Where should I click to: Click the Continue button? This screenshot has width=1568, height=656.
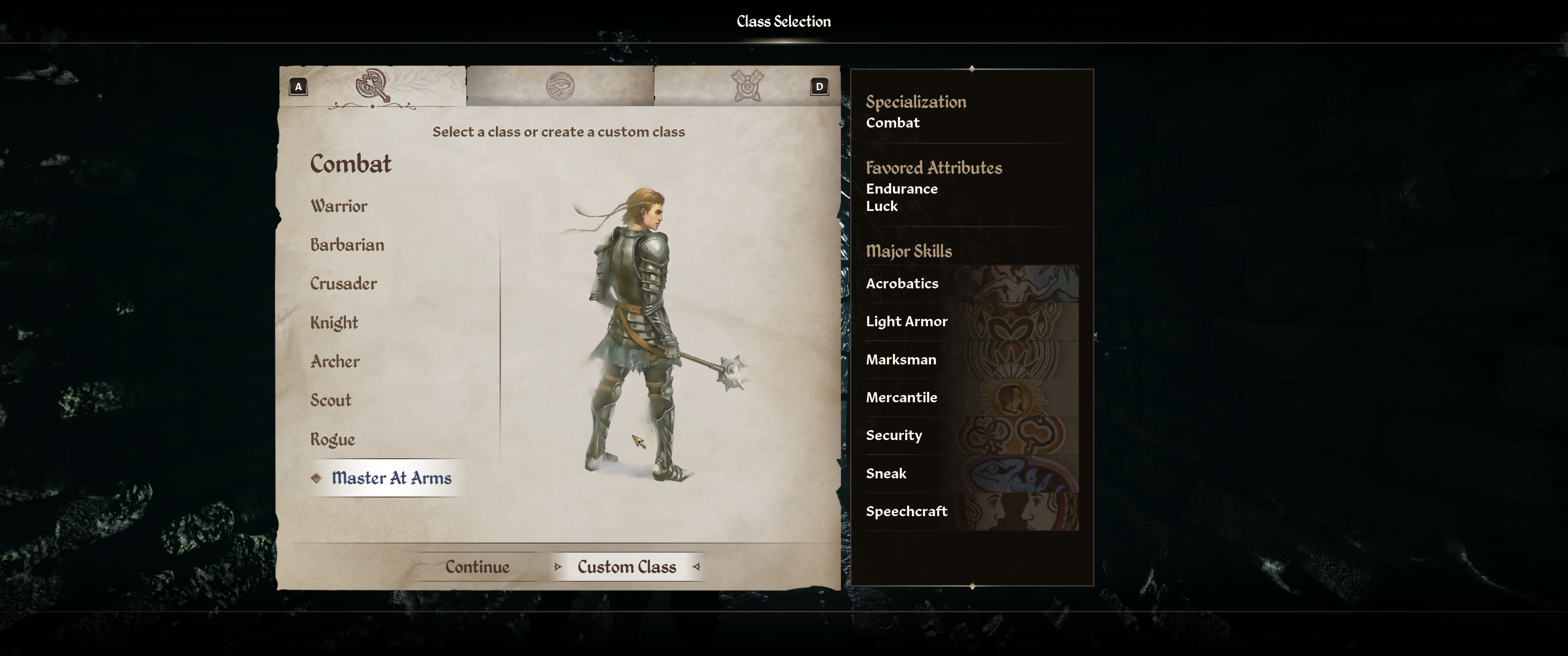[477, 567]
